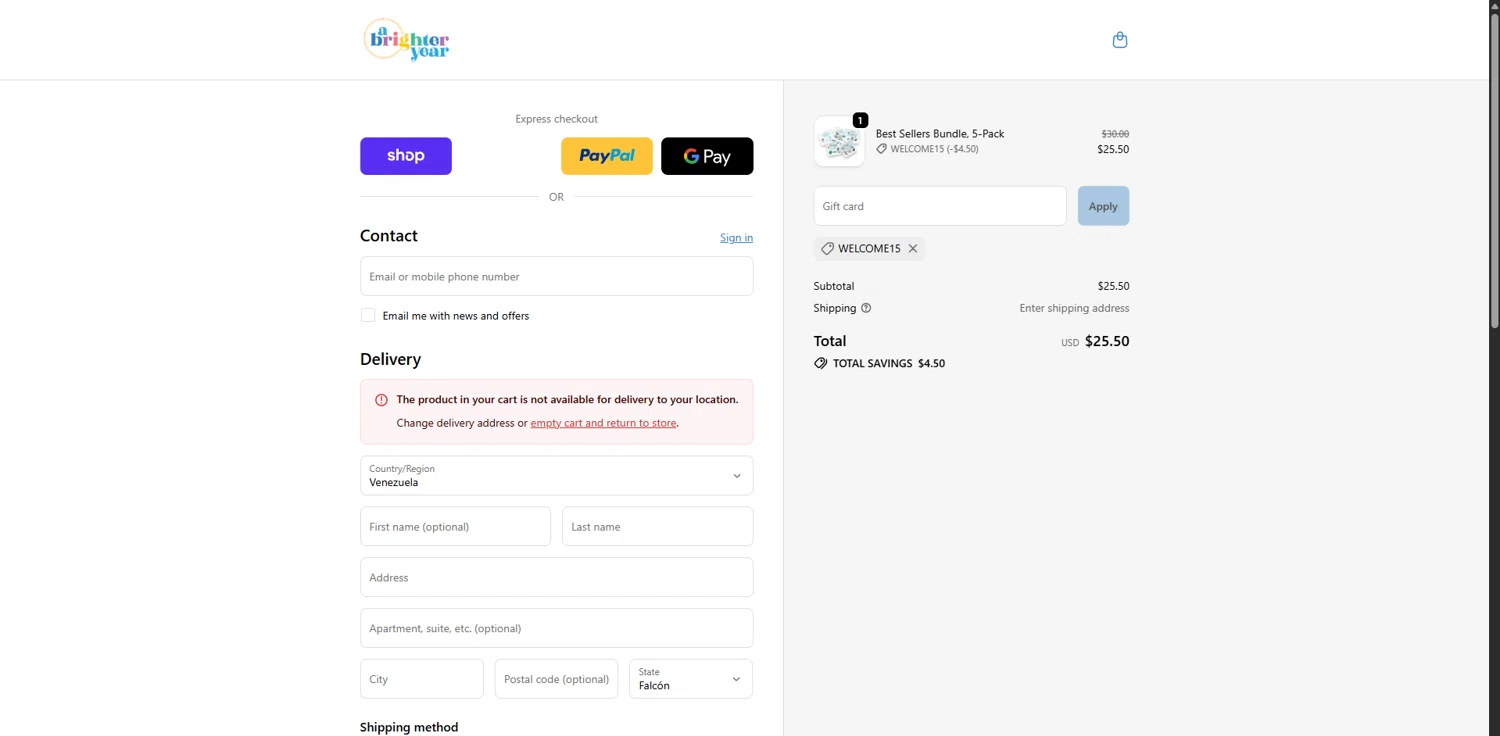Screen dimensions: 1500x736
Task: Click the tag icon beside WELCOME15 (-$4.50)
Action: tap(882, 149)
